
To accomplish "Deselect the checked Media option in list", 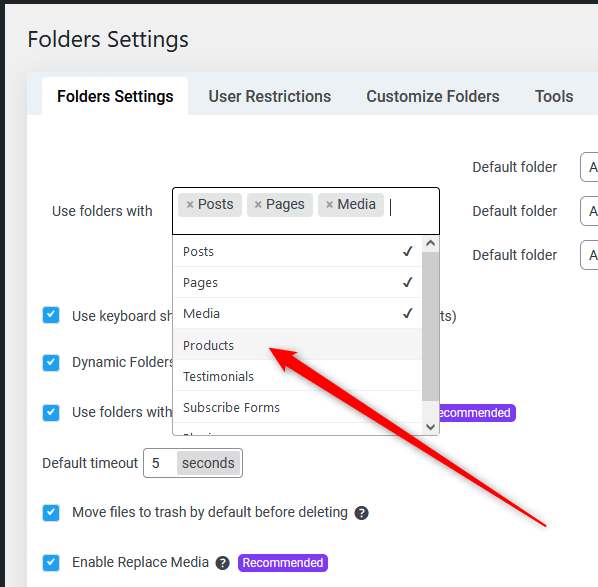I will [x=297, y=314].
